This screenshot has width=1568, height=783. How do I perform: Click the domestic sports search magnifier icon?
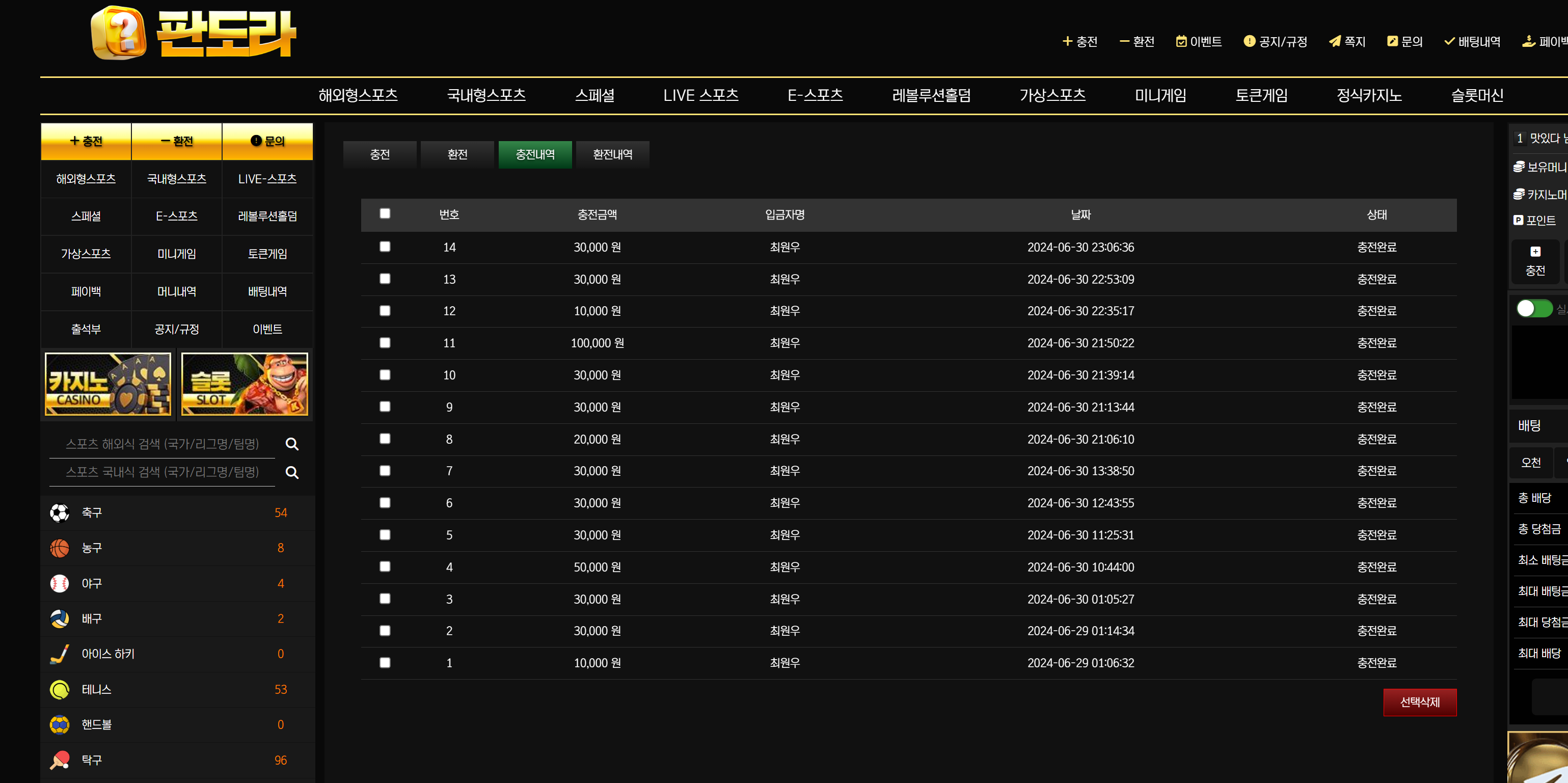(x=291, y=472)
